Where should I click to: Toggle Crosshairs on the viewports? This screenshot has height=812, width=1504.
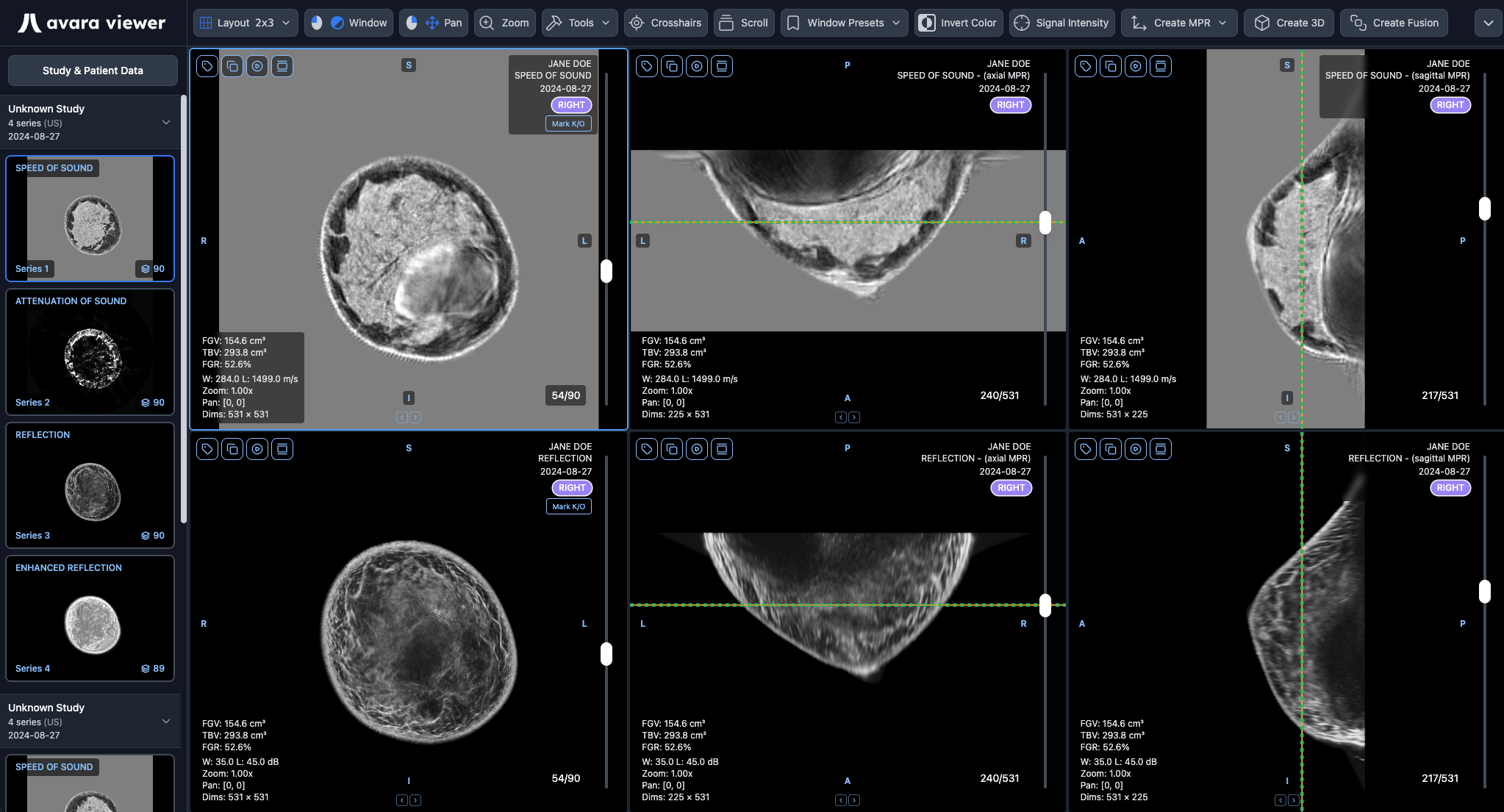665,23
